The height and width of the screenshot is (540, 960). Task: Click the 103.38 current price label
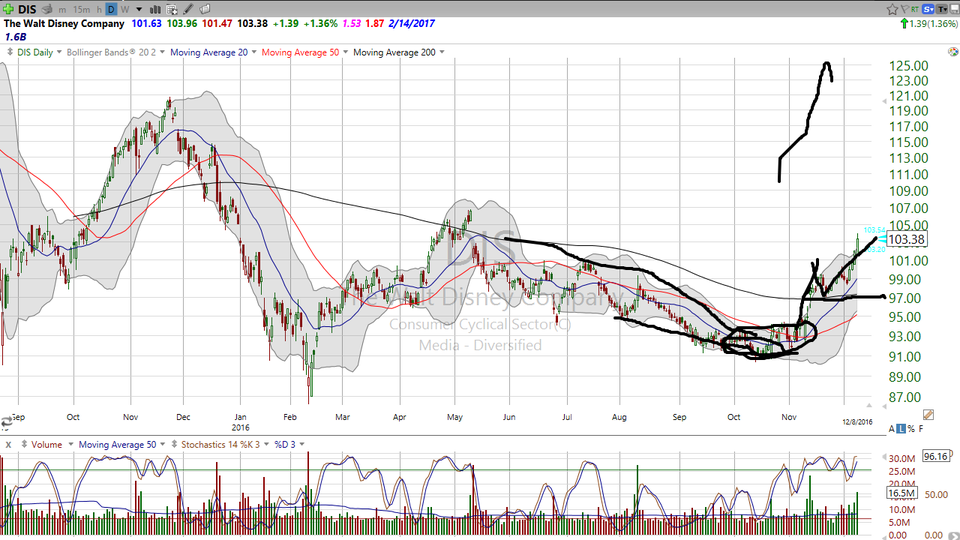pyautogui.click(x=906, y=239)
